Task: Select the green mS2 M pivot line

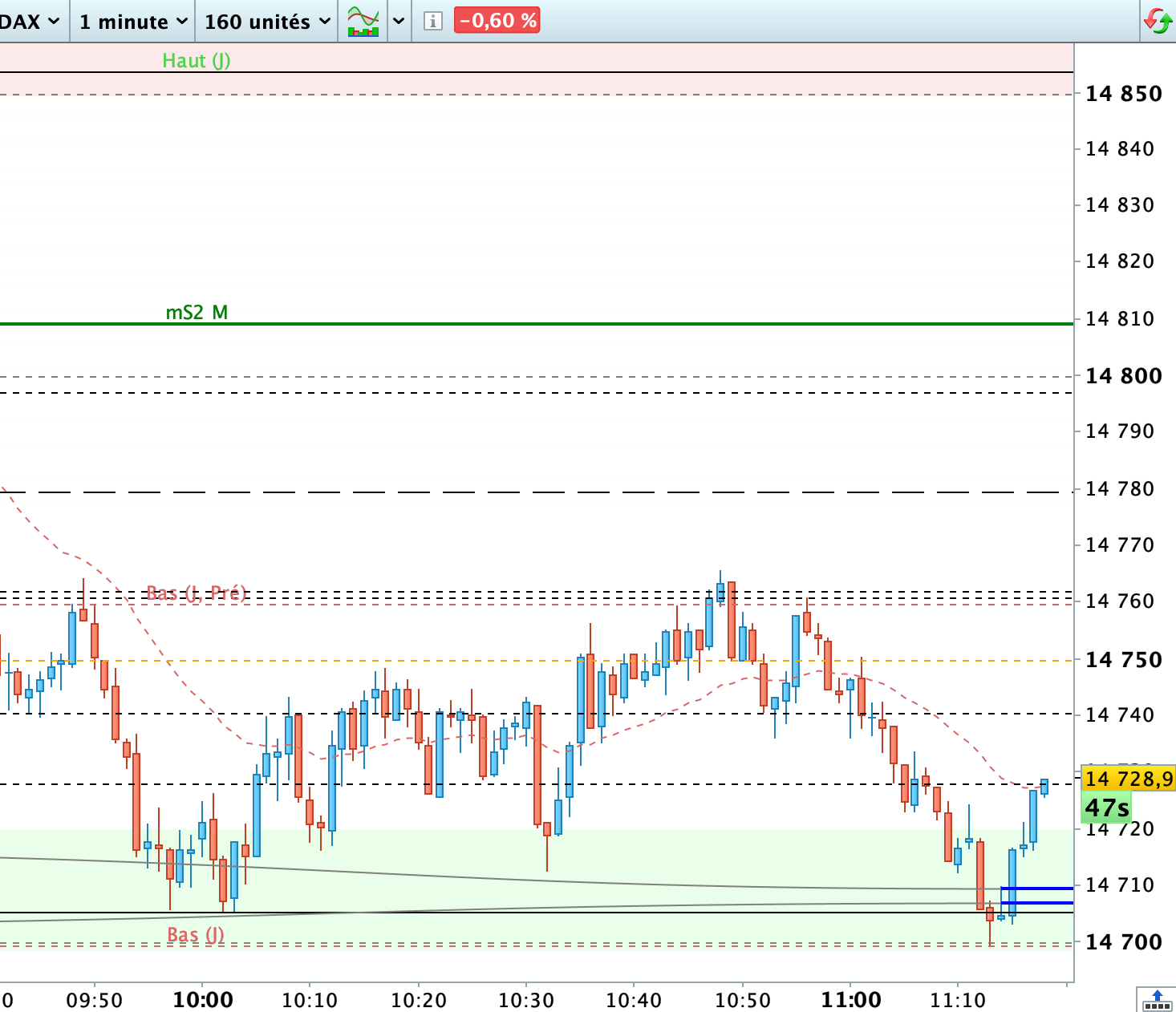Action: pyautogui.click(x=536, y=324)
